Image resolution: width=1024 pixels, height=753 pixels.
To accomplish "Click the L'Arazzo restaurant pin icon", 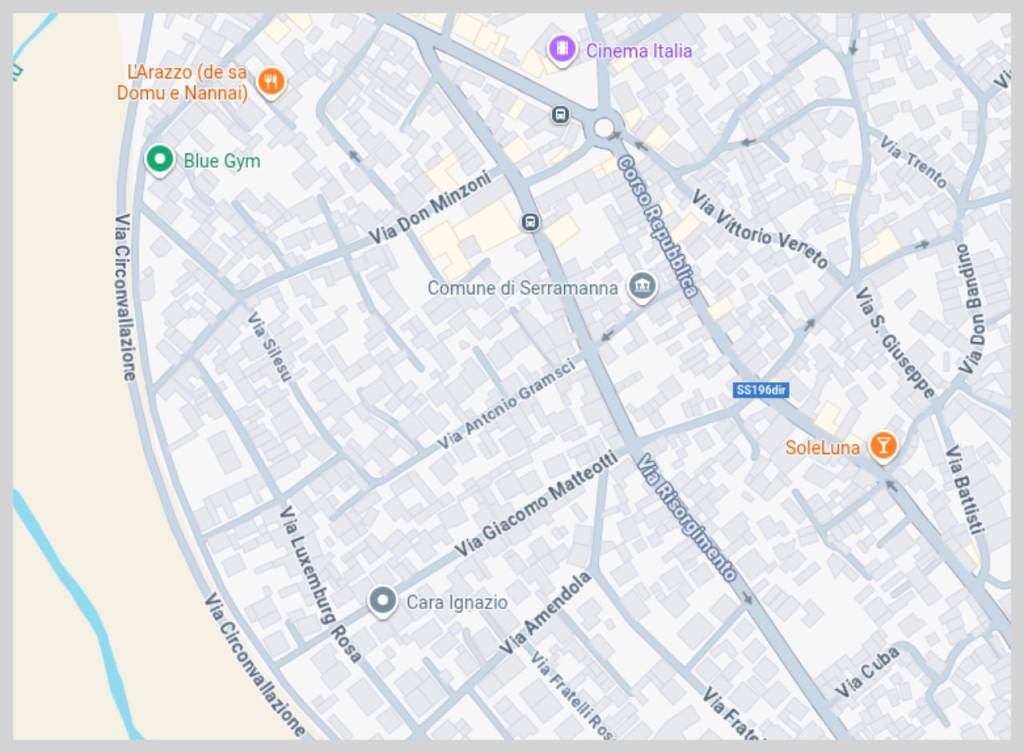I will pos(270,82).
